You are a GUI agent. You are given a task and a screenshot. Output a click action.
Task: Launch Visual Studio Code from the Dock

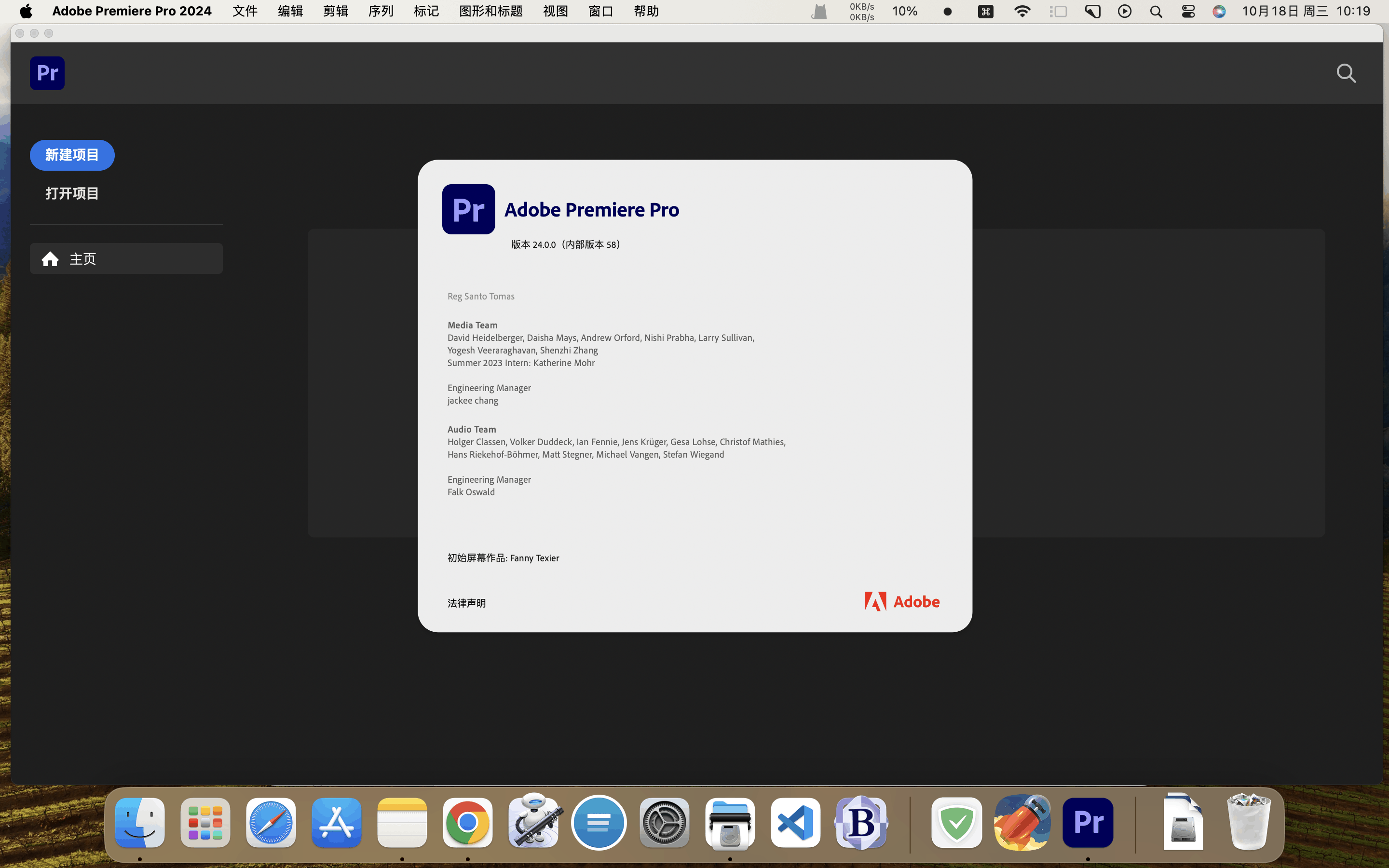(x=795, y=823)
